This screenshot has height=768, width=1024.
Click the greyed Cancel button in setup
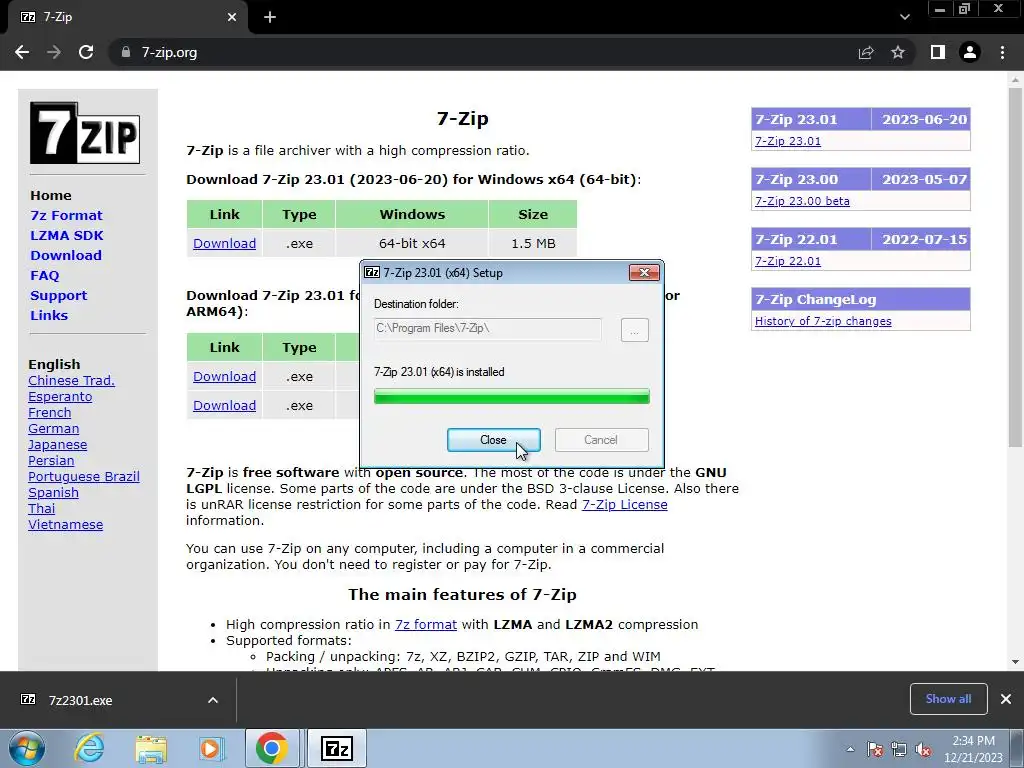(601, 440)
